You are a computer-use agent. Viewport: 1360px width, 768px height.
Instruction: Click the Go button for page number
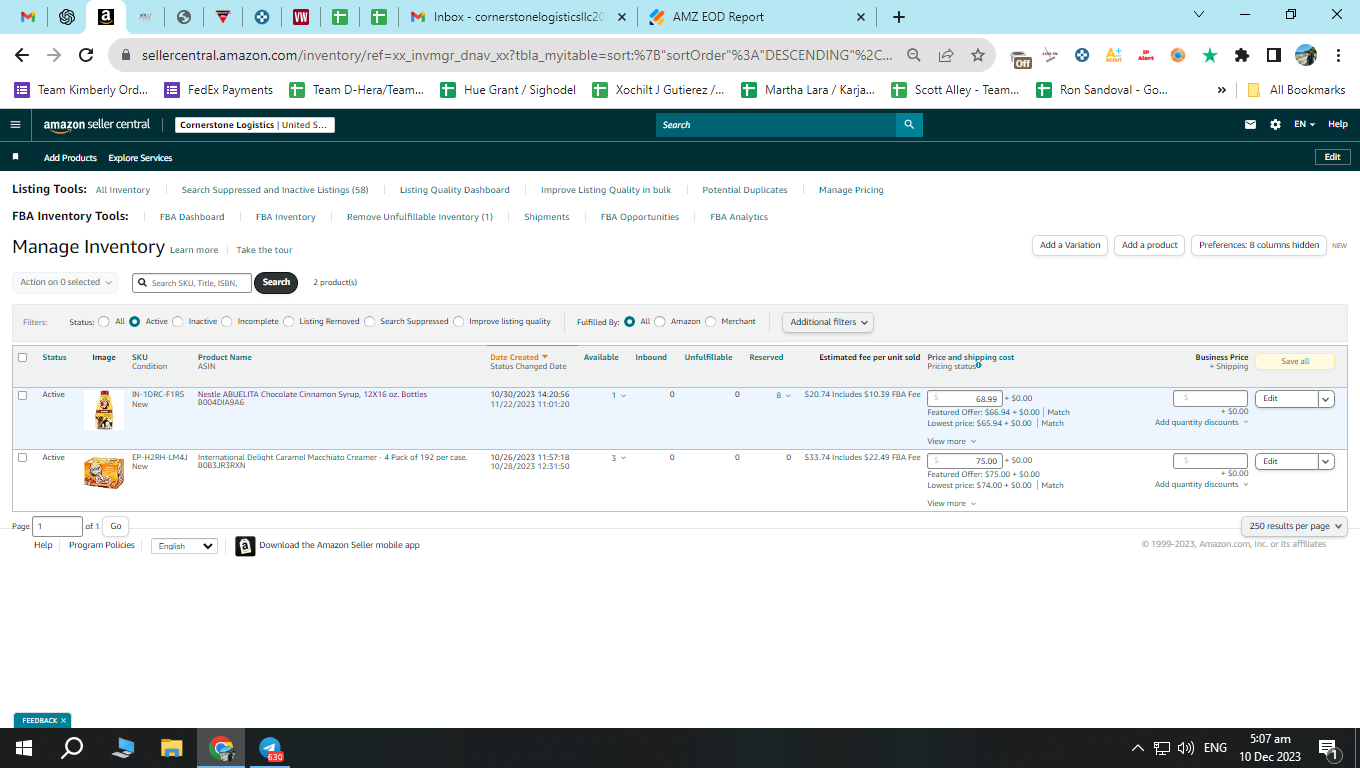point(116,526)
